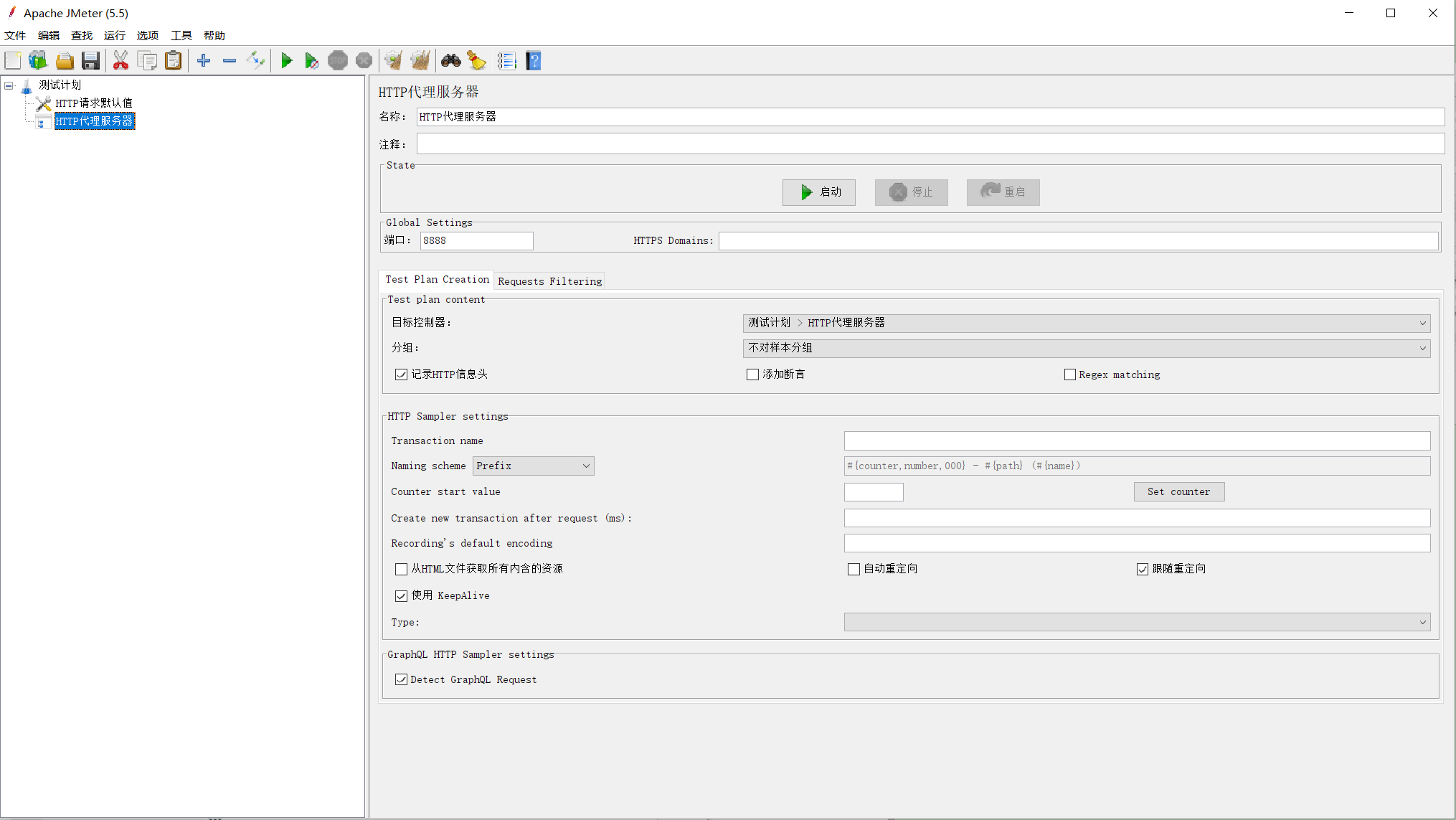Screen dimensions: 1456x820
Task: Enable the Regex matching checkbox
Action: click(1069, 374)
